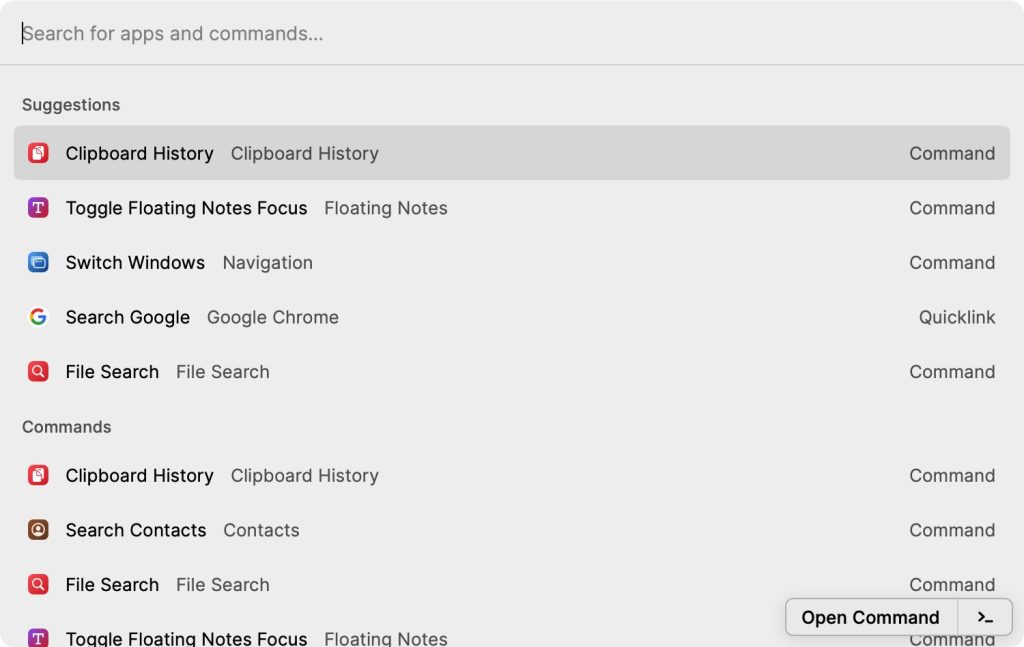Select the Switch Windows command label

click(135, 263)
